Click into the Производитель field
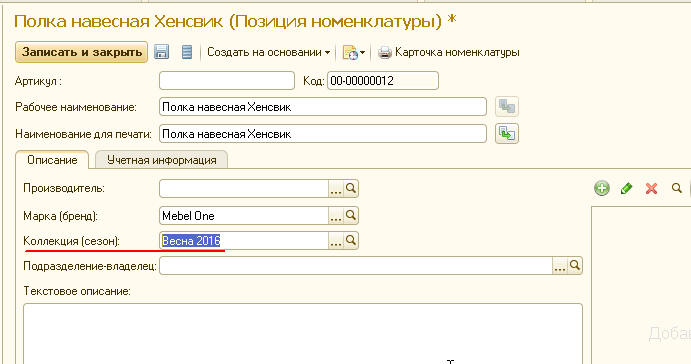The image size is (691, 364). (x=244, y=189)
